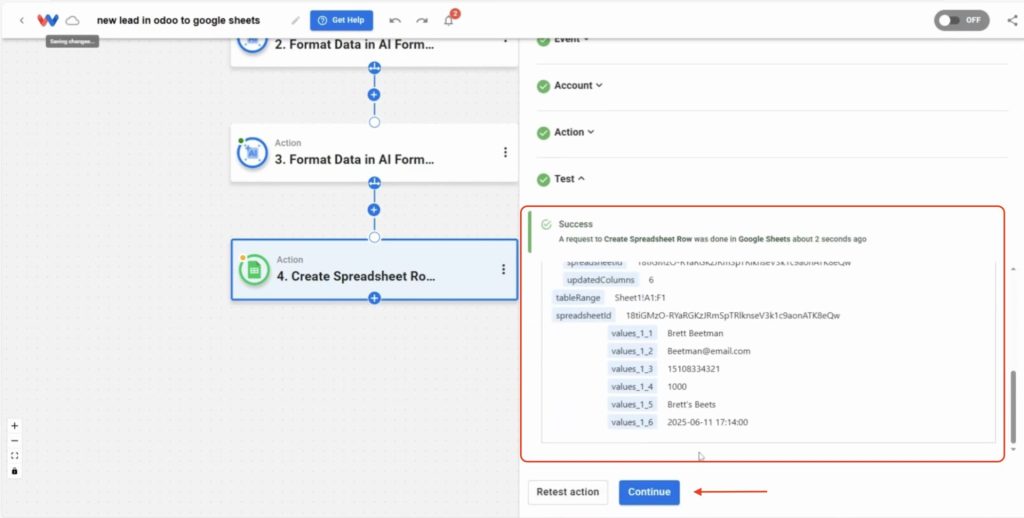The width and height of the screenshot is (1024, 518).
Task: Open step 4 three-dot options menu
Action: coord(504,269)
